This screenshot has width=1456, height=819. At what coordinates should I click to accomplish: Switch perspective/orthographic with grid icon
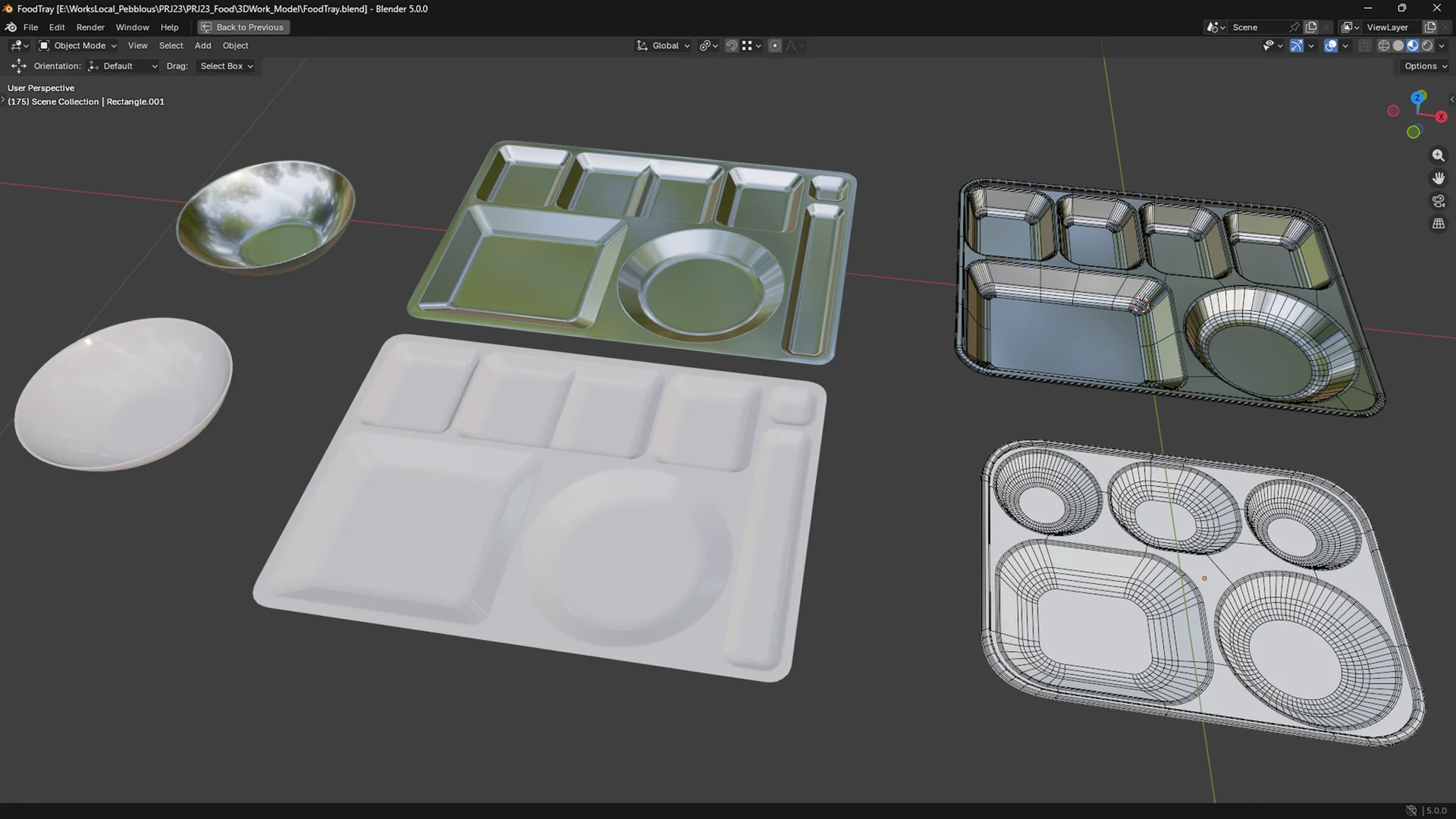1438,224
